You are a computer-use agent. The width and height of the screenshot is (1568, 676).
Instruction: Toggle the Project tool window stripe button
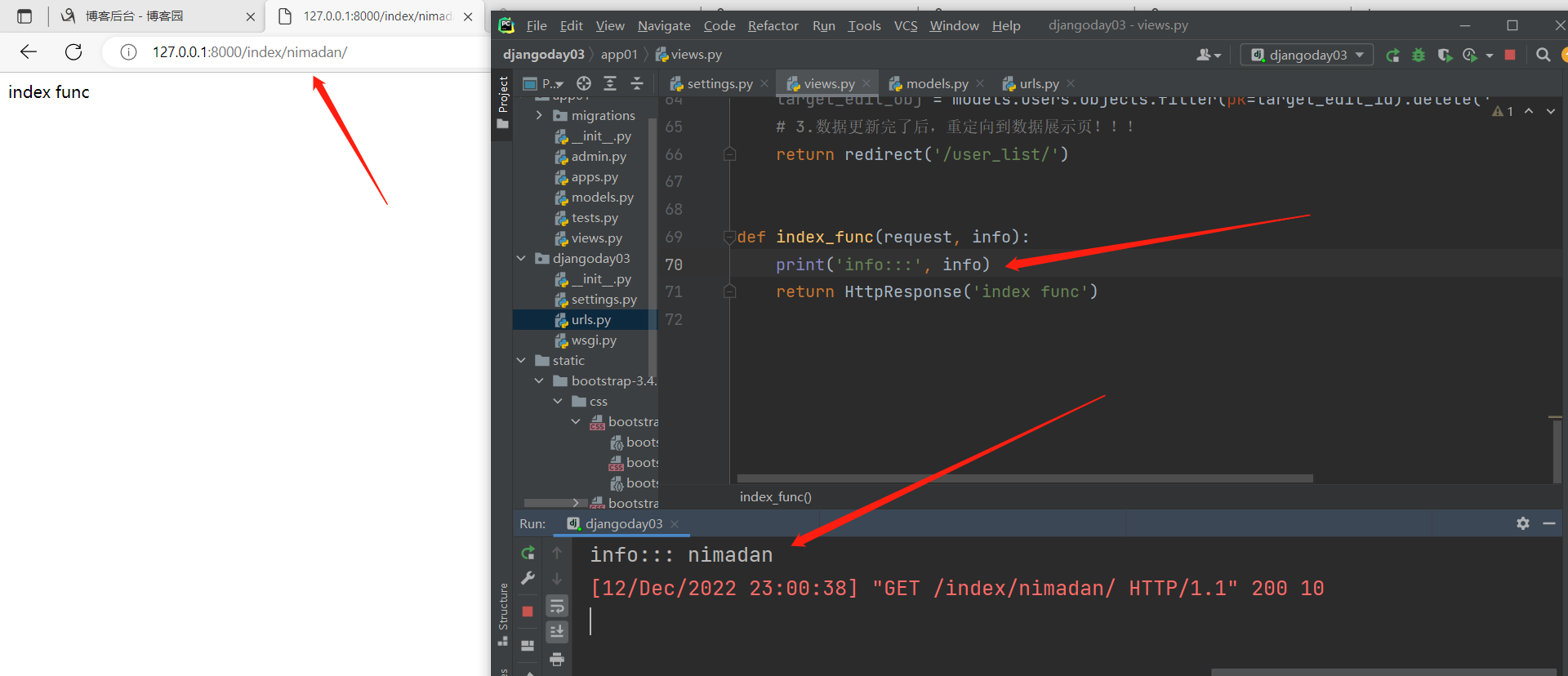502,102
